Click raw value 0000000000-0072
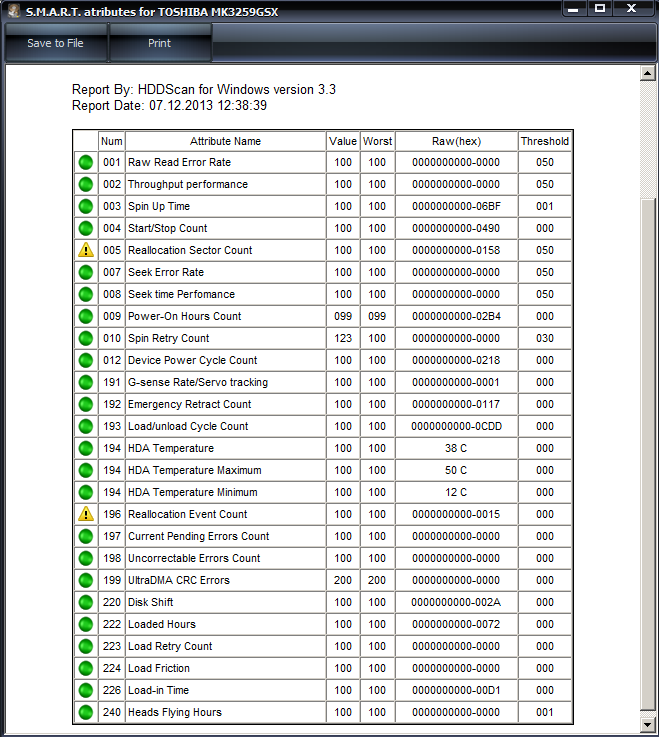The height and width of the screenshot is (737, 659). (456, 624)
